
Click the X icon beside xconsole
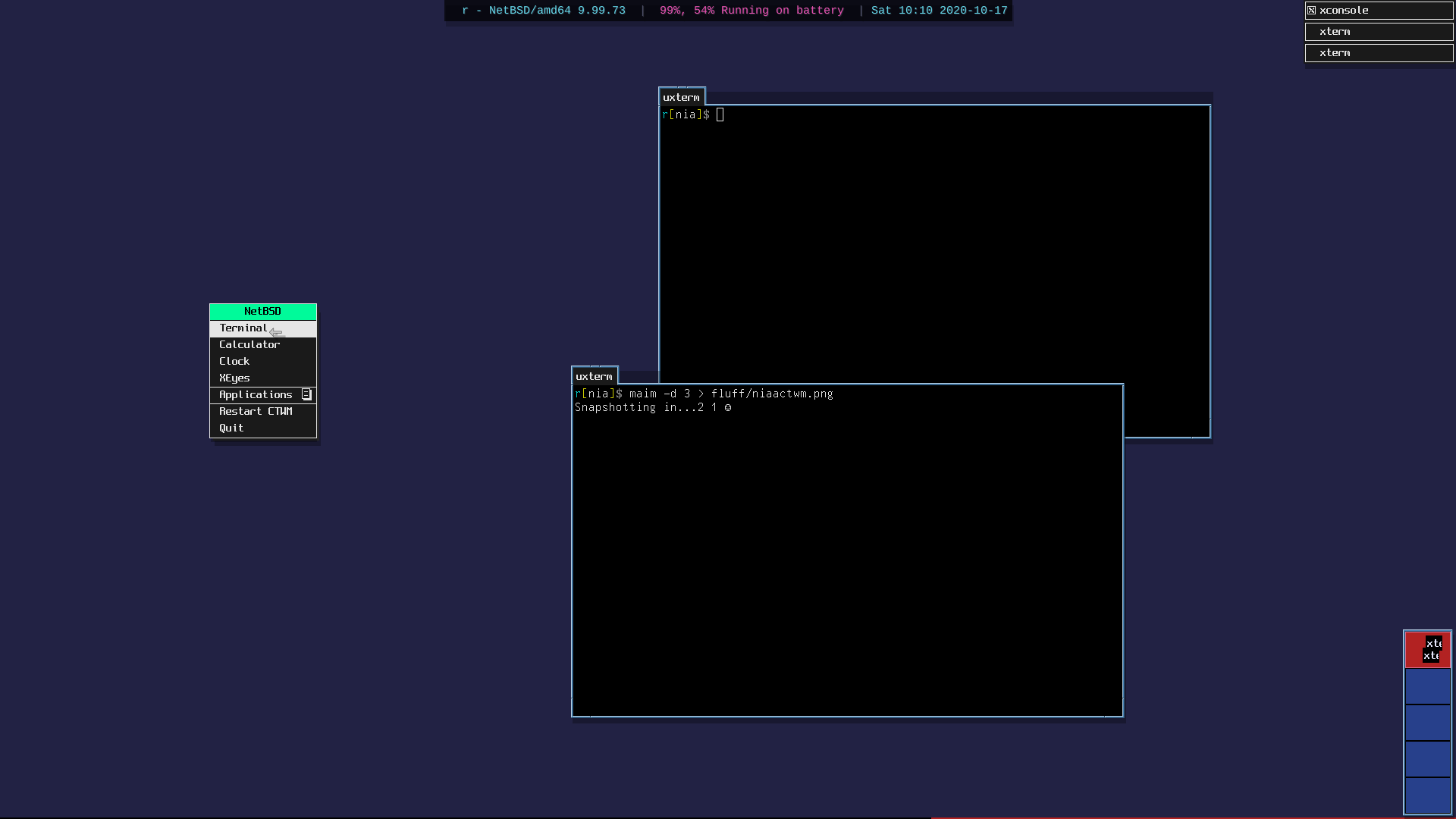pyautogui.click(x=1311, y=11)
